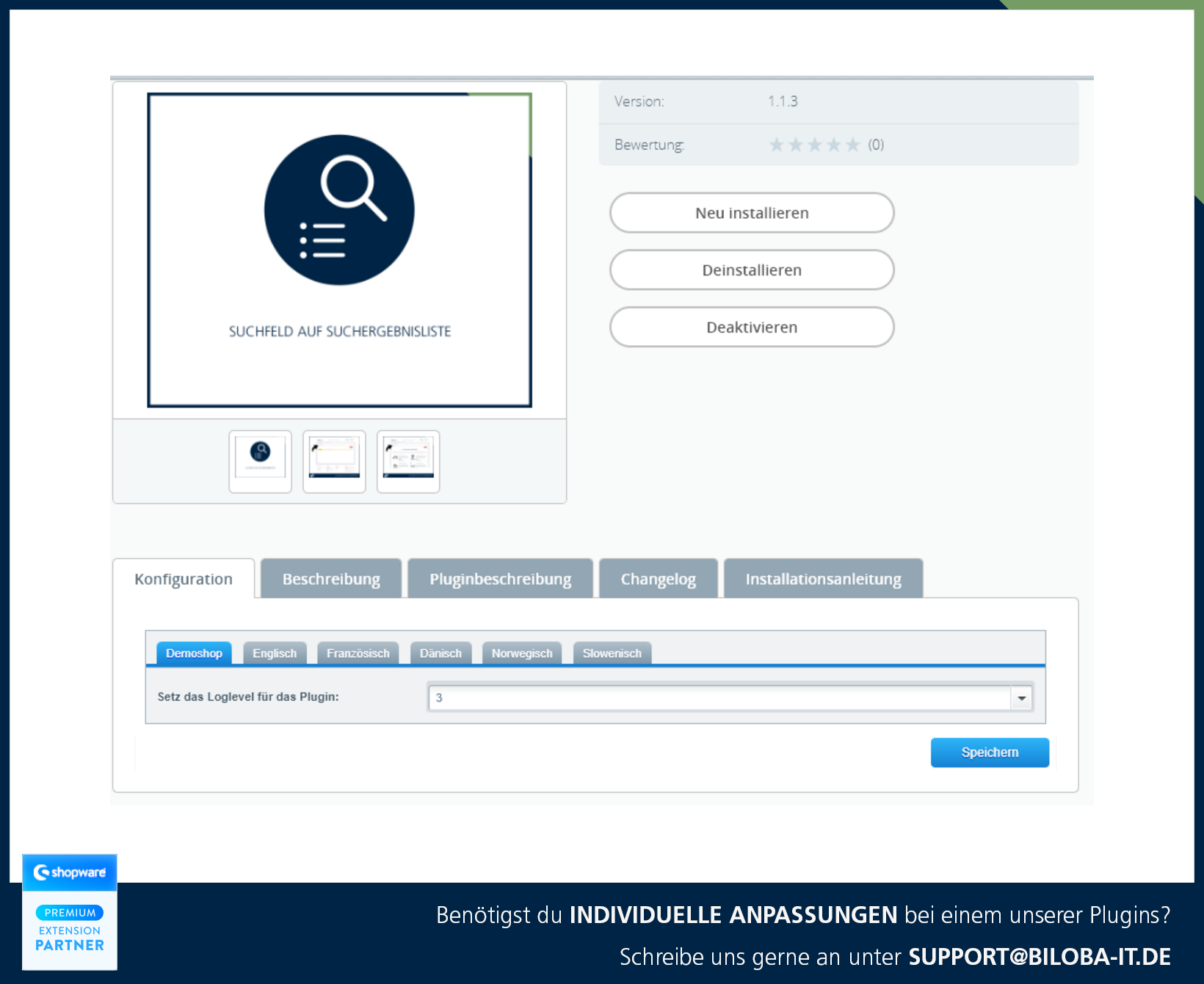This screenshot has height=984, width=1204.
Task: Select the Französisch shop tab
Action: (358, 654)
